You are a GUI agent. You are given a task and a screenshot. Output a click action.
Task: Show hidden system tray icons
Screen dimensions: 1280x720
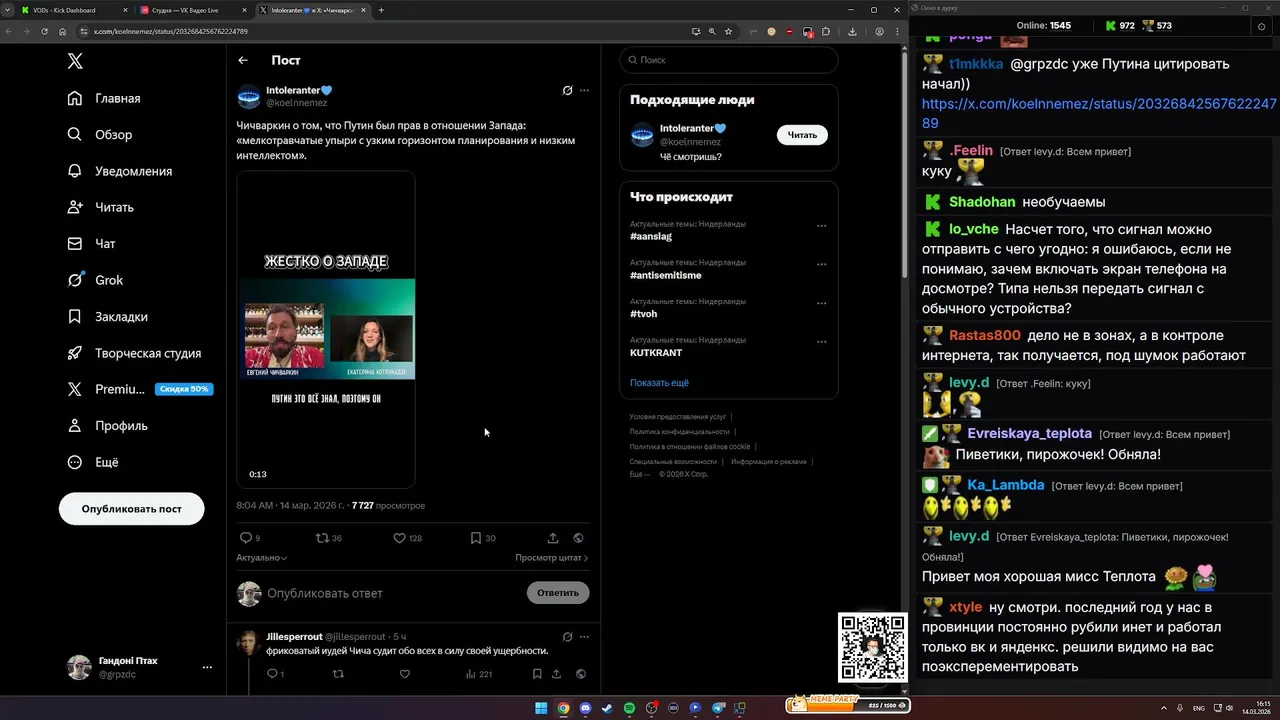click(x=1164, y=708)
